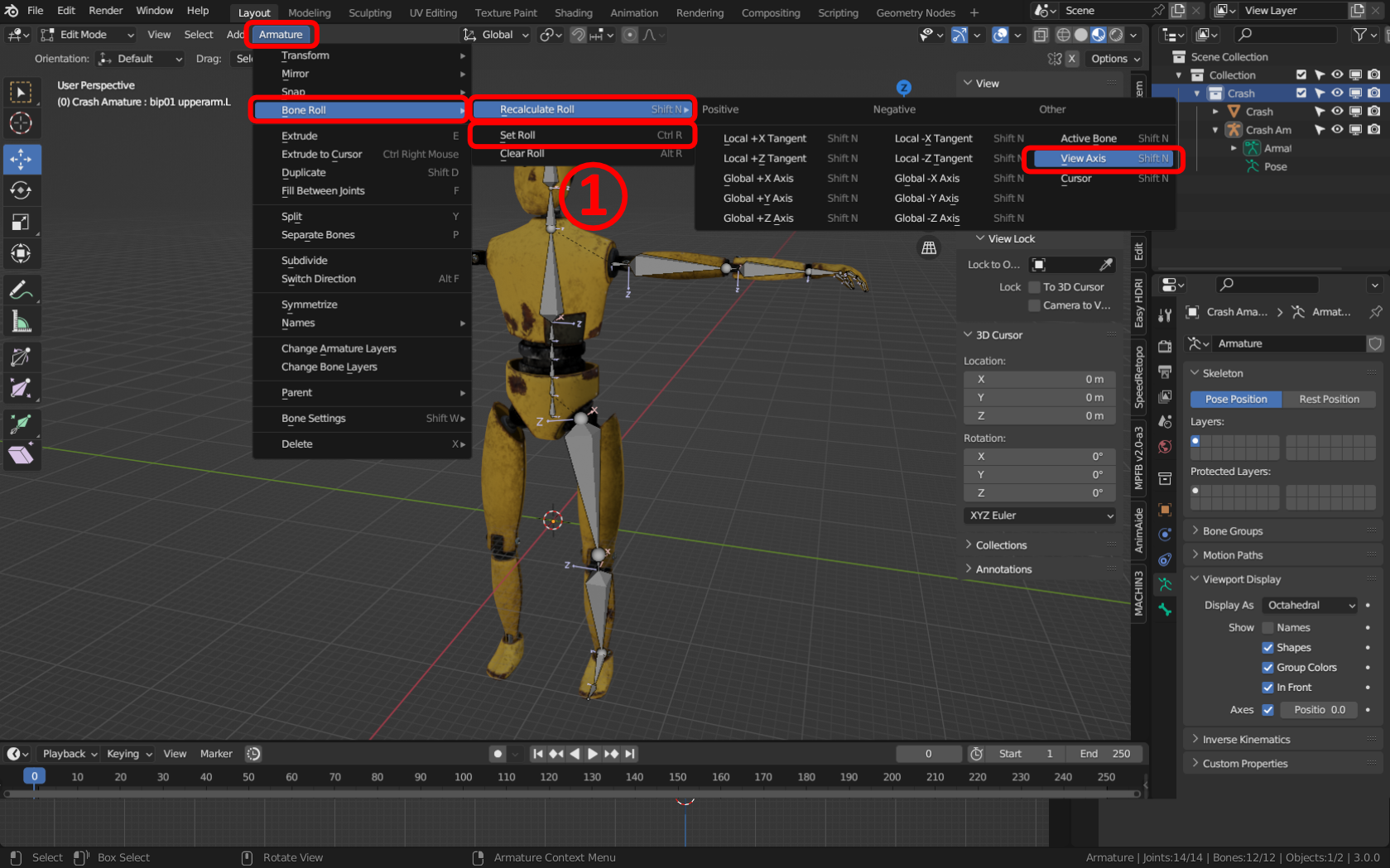Open the Global orientation dropdown
Viewport: 1390px width, 868px height.
coord(496,35)
